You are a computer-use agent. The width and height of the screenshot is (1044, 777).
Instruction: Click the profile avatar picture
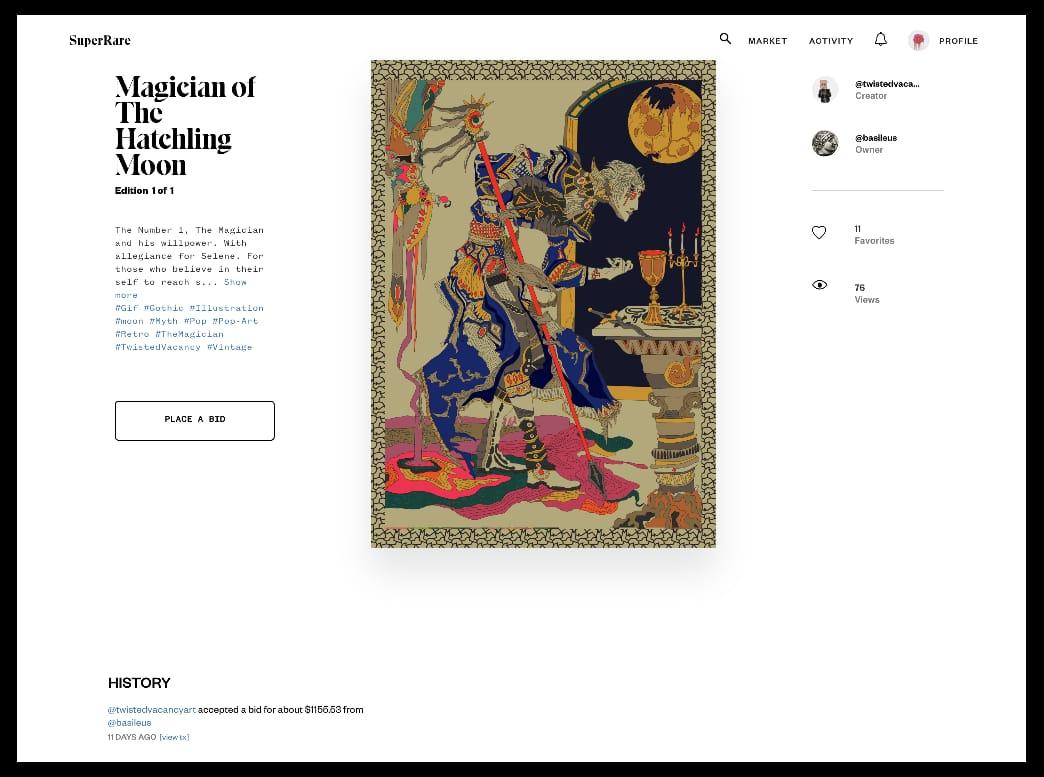coord(918,41)
